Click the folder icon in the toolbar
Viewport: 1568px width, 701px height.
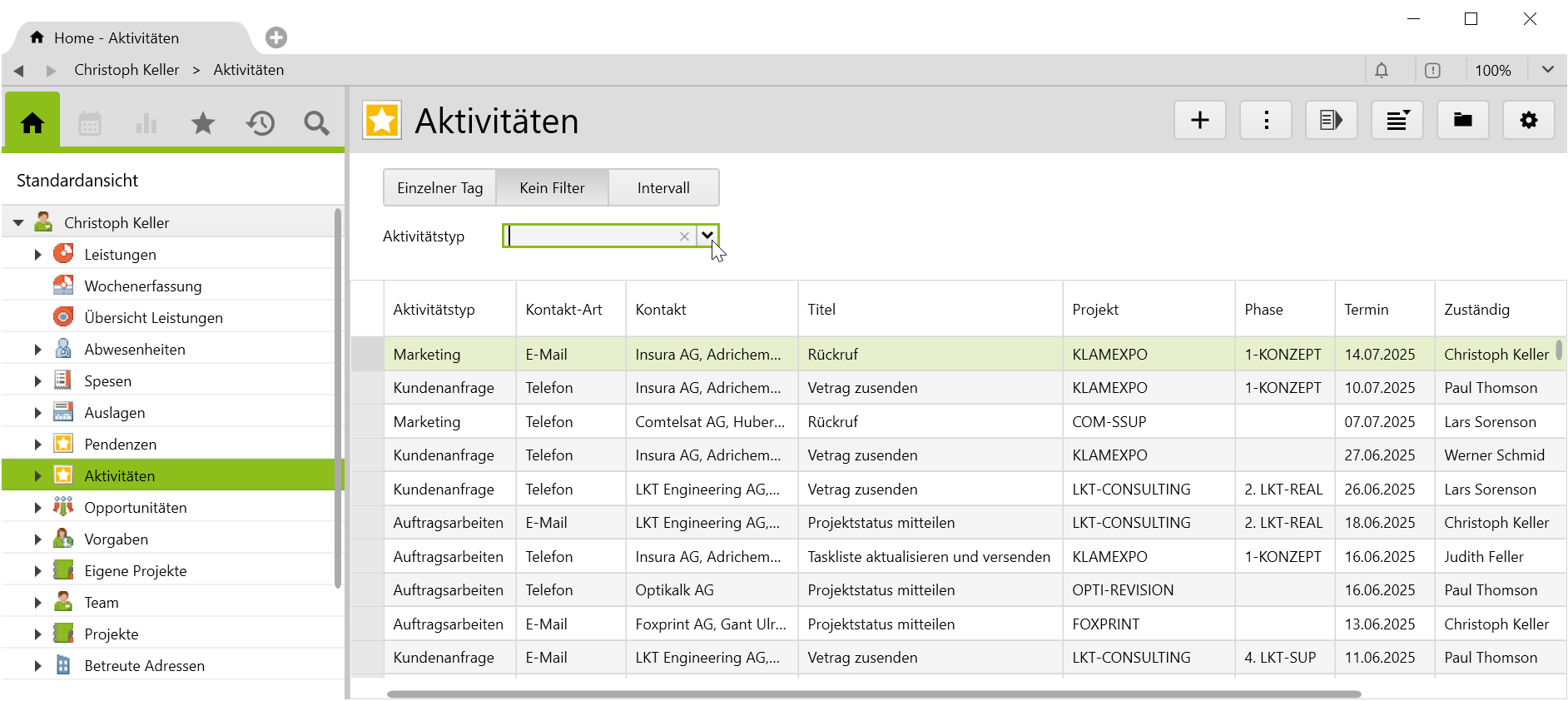point(1462,121)
